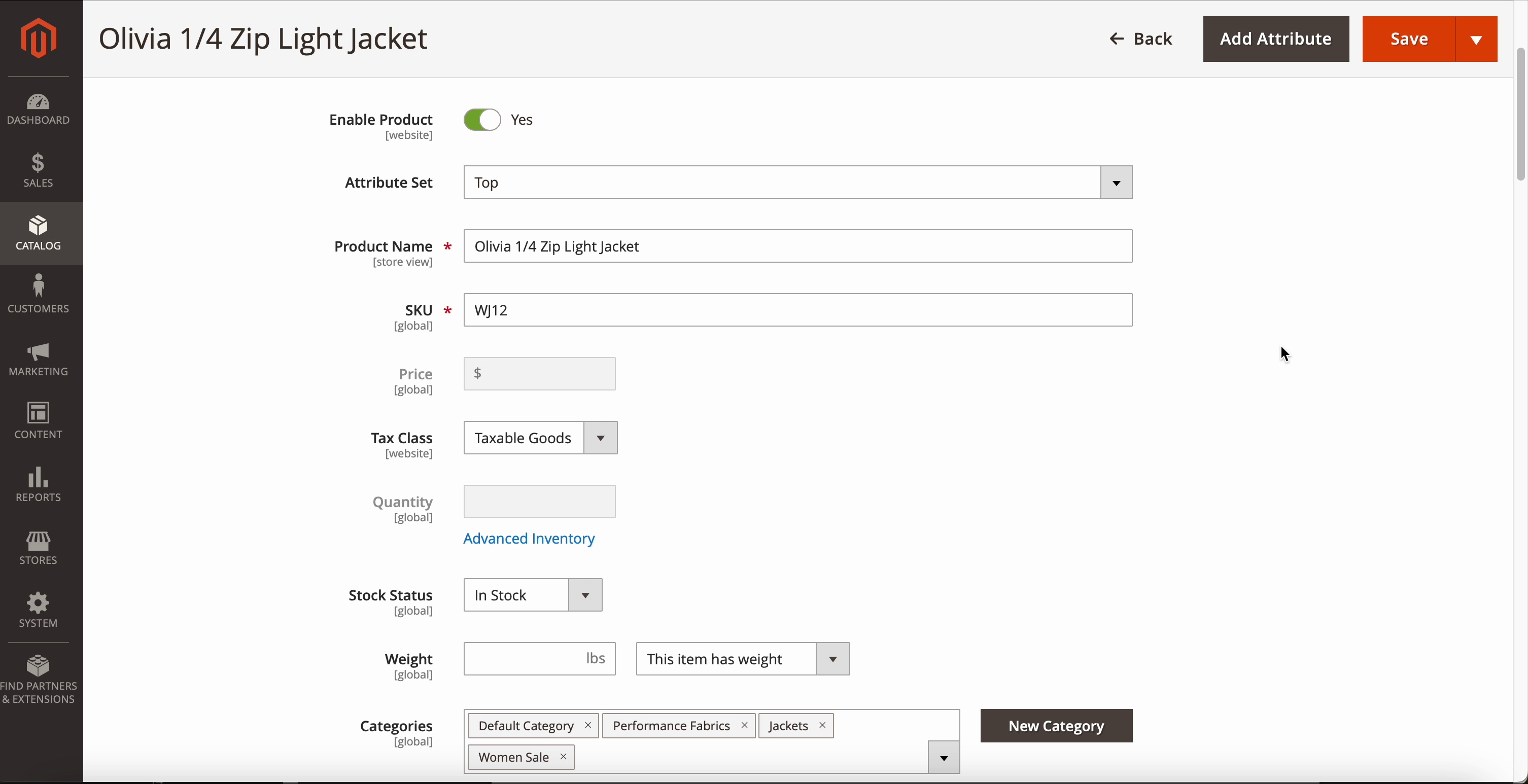Image resolution: width=1528 pixels, height=784 pixels.
Task: Click the Magento logo icon
Action: pyautogui.click(x=39, y=38)
